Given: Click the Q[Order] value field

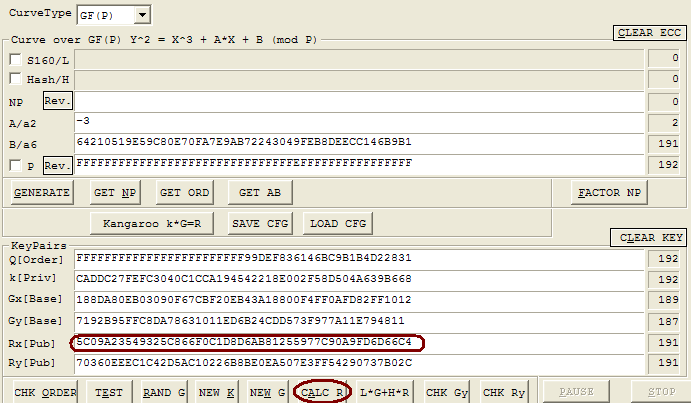Looking at the screenshot, I should pyautogui.click(x=359, y=259).
